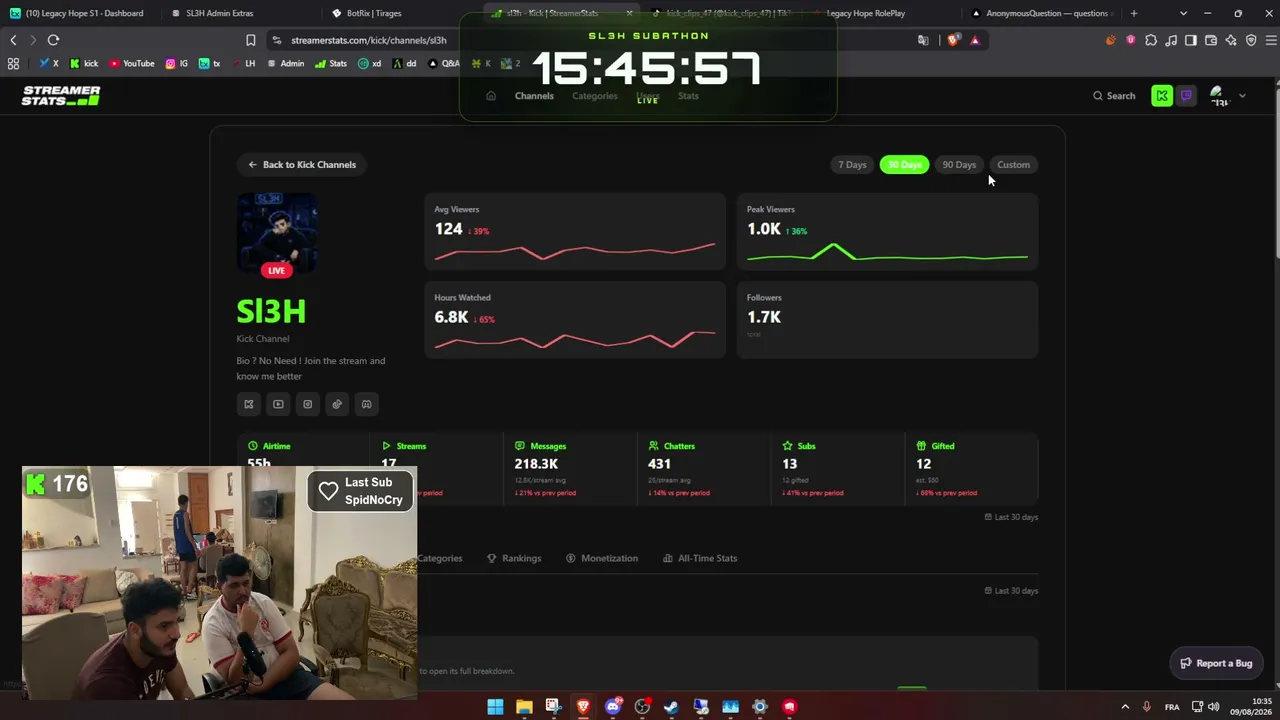
Task: Bookmark this page with the bookmark icon
Action: (251, 40)
